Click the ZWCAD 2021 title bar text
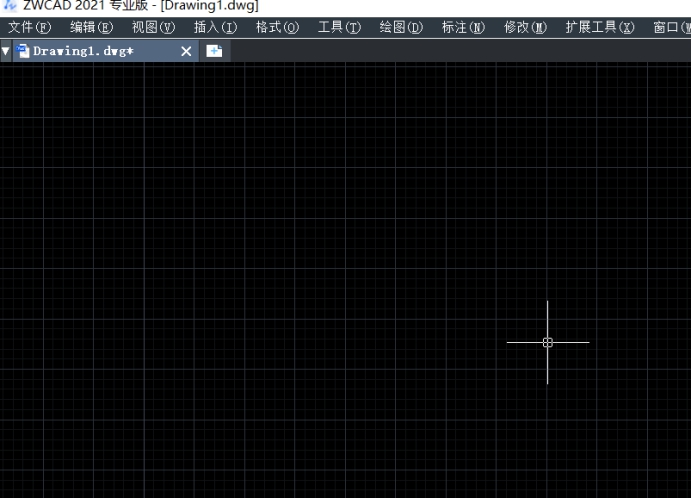This screenshot has height=498, width=692. tap(140, 6)
